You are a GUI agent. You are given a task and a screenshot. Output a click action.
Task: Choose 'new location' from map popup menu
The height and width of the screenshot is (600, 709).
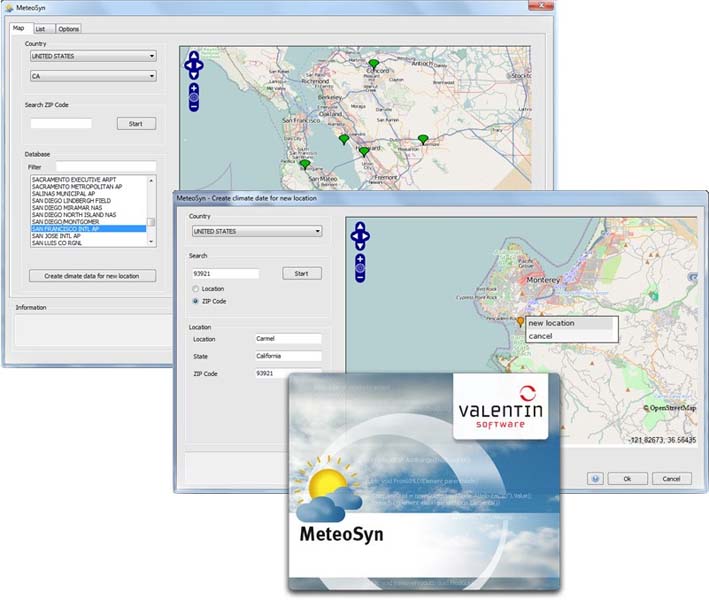pyautogui.click(x=570, y=323)
